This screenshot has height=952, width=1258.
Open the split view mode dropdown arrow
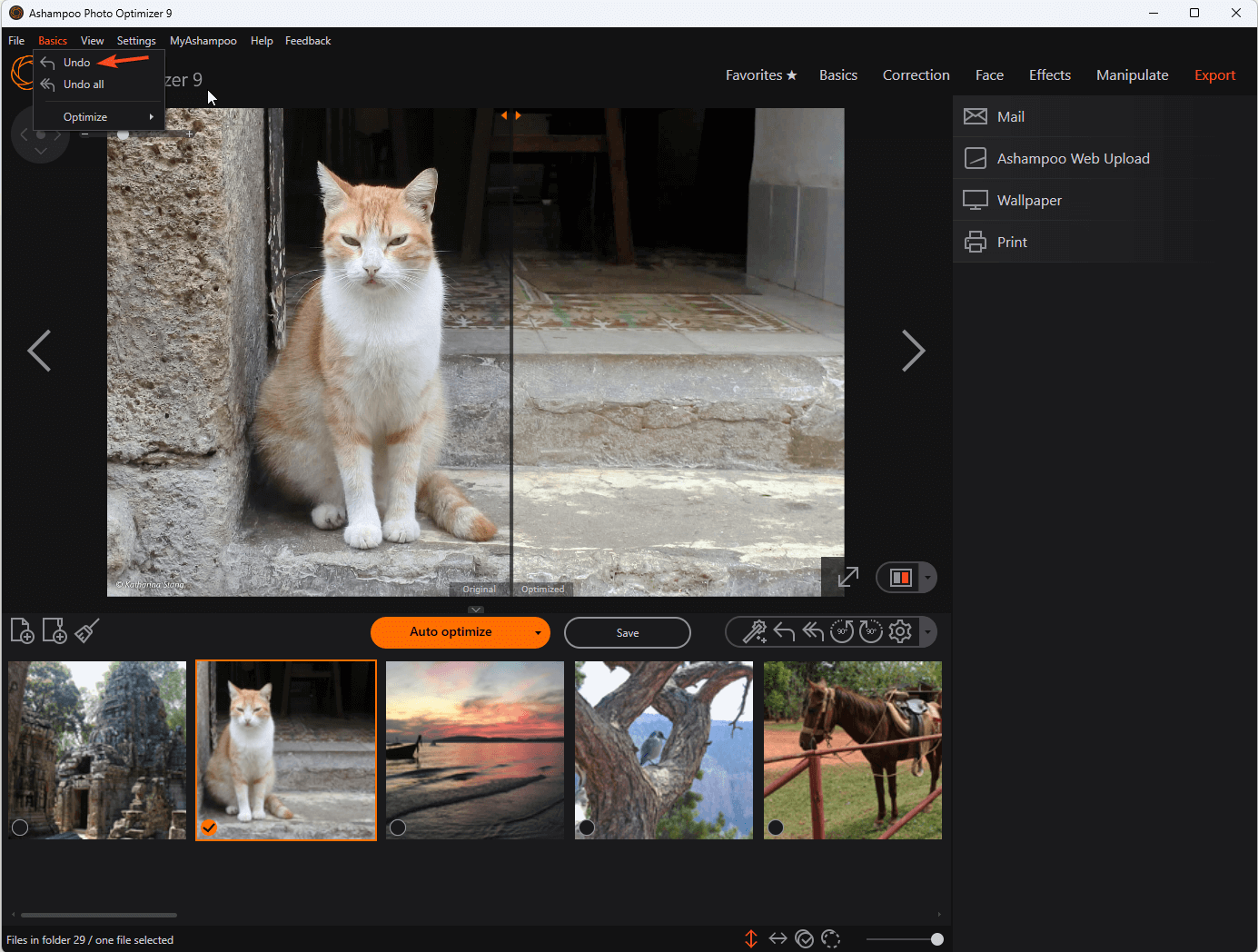pos(927,578)
